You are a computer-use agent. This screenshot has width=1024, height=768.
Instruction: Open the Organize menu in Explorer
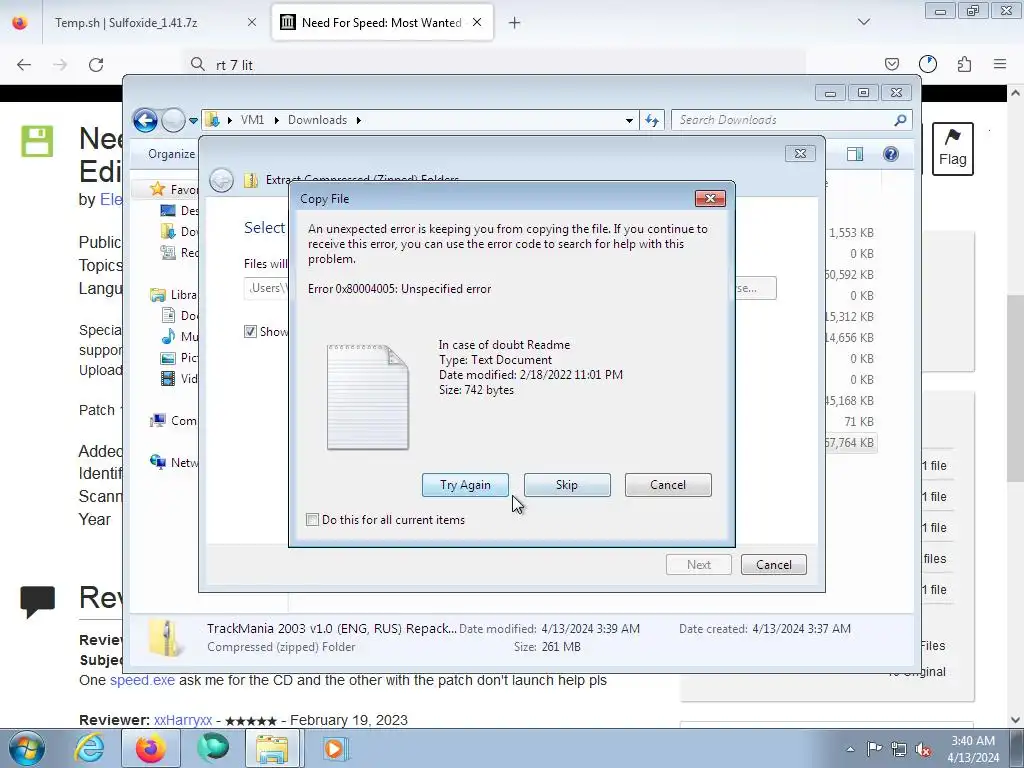tap(171, 154)
